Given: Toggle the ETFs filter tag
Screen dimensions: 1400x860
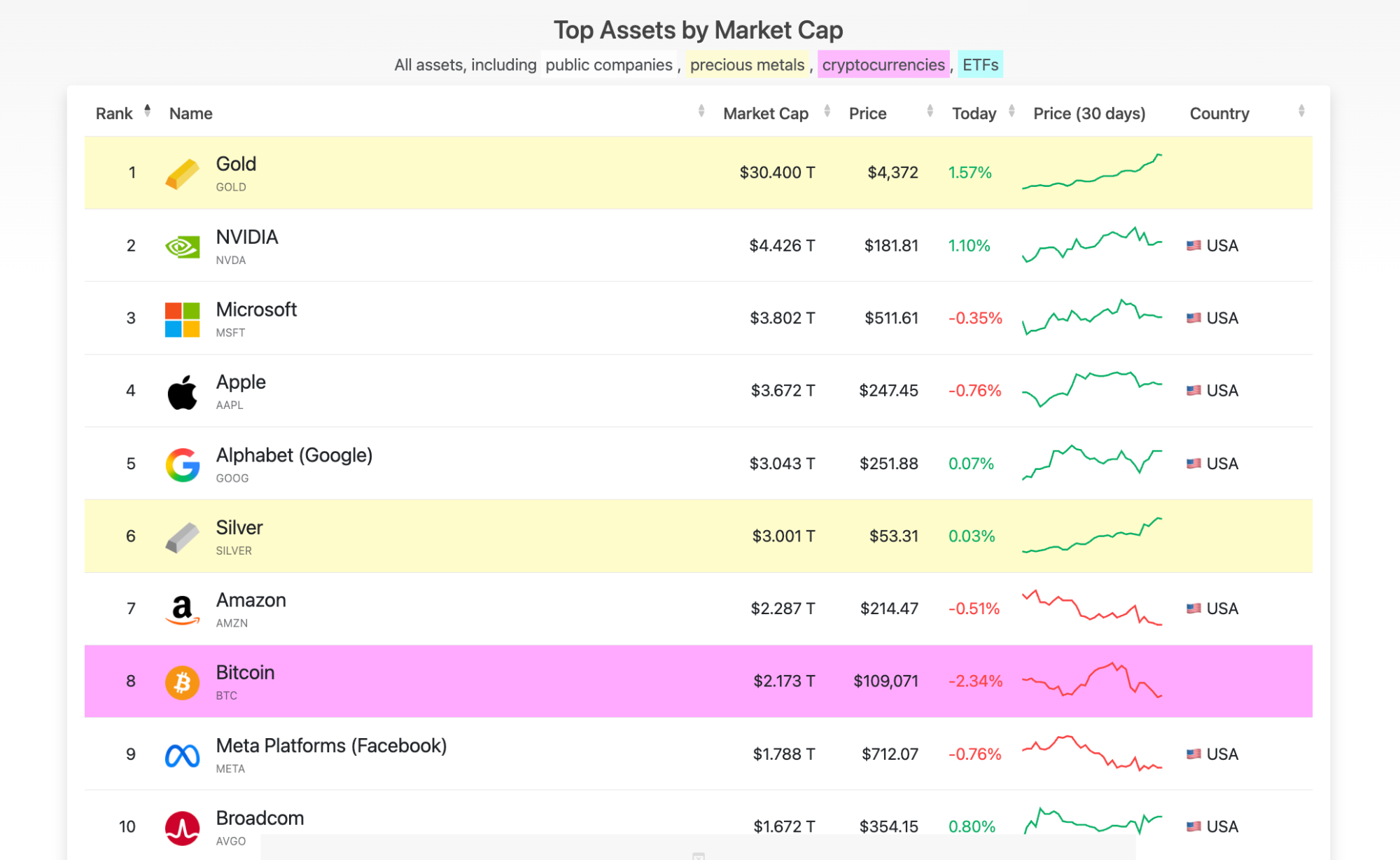Looking at the screenshot, I should (980, 65).
